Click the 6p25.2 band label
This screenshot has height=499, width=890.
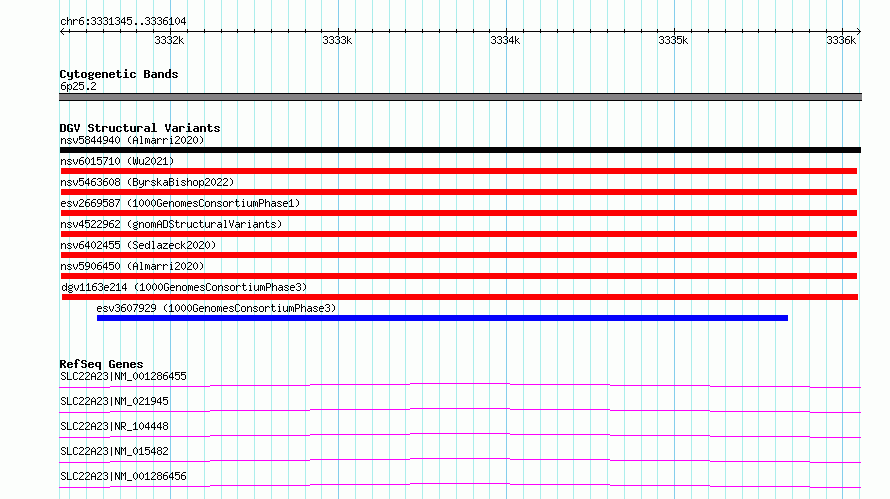click(x=78, y=86)
